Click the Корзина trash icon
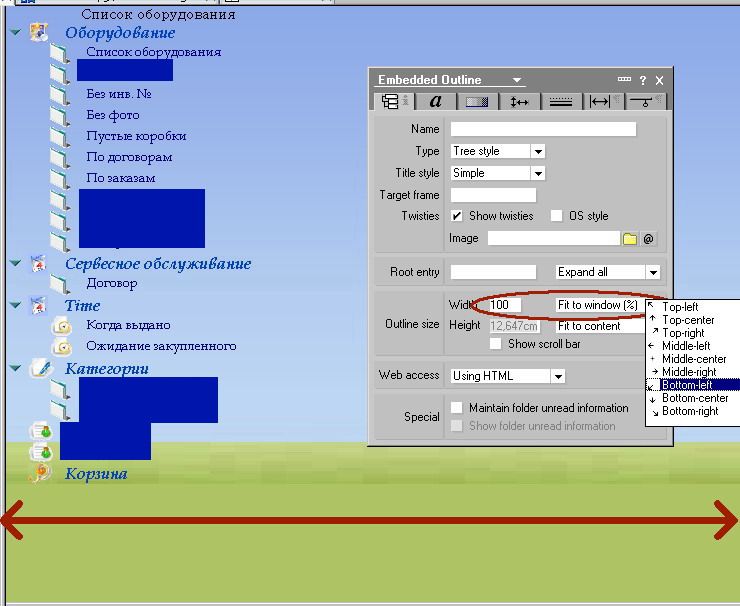This screenshot has height=606, width=740. point(40,474)
